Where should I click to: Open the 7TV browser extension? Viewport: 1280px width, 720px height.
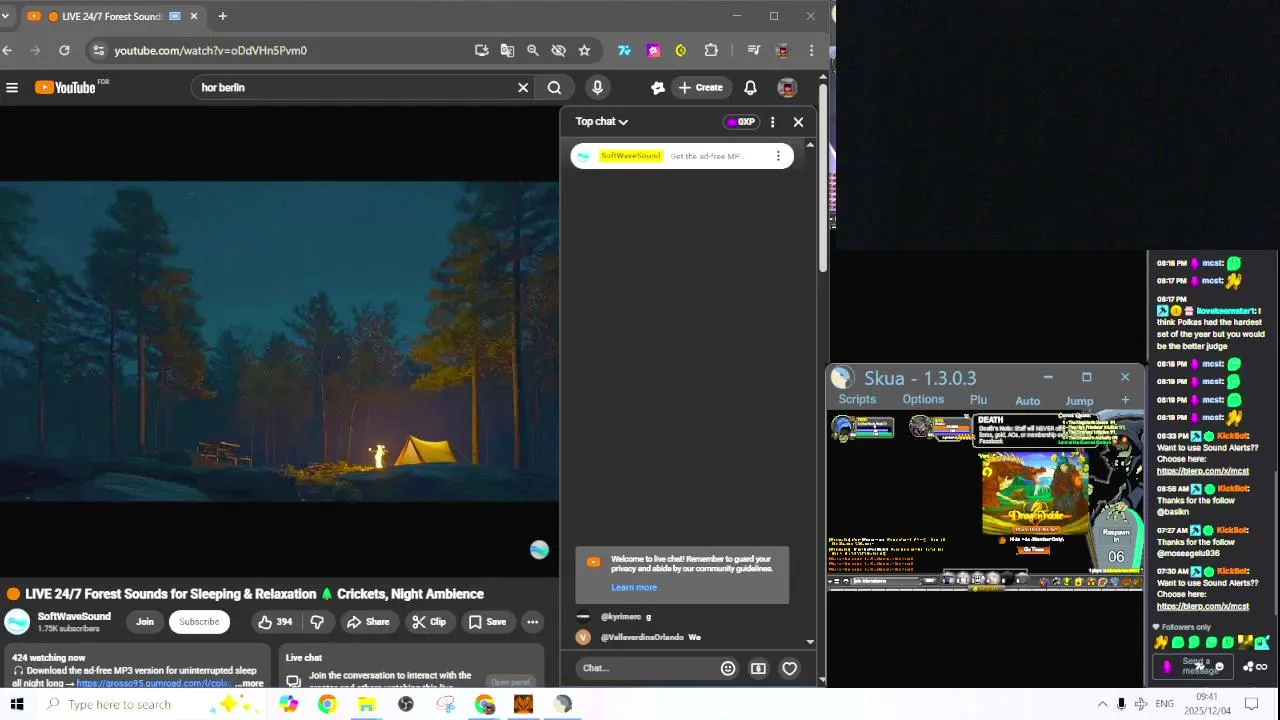coord(624,50)
